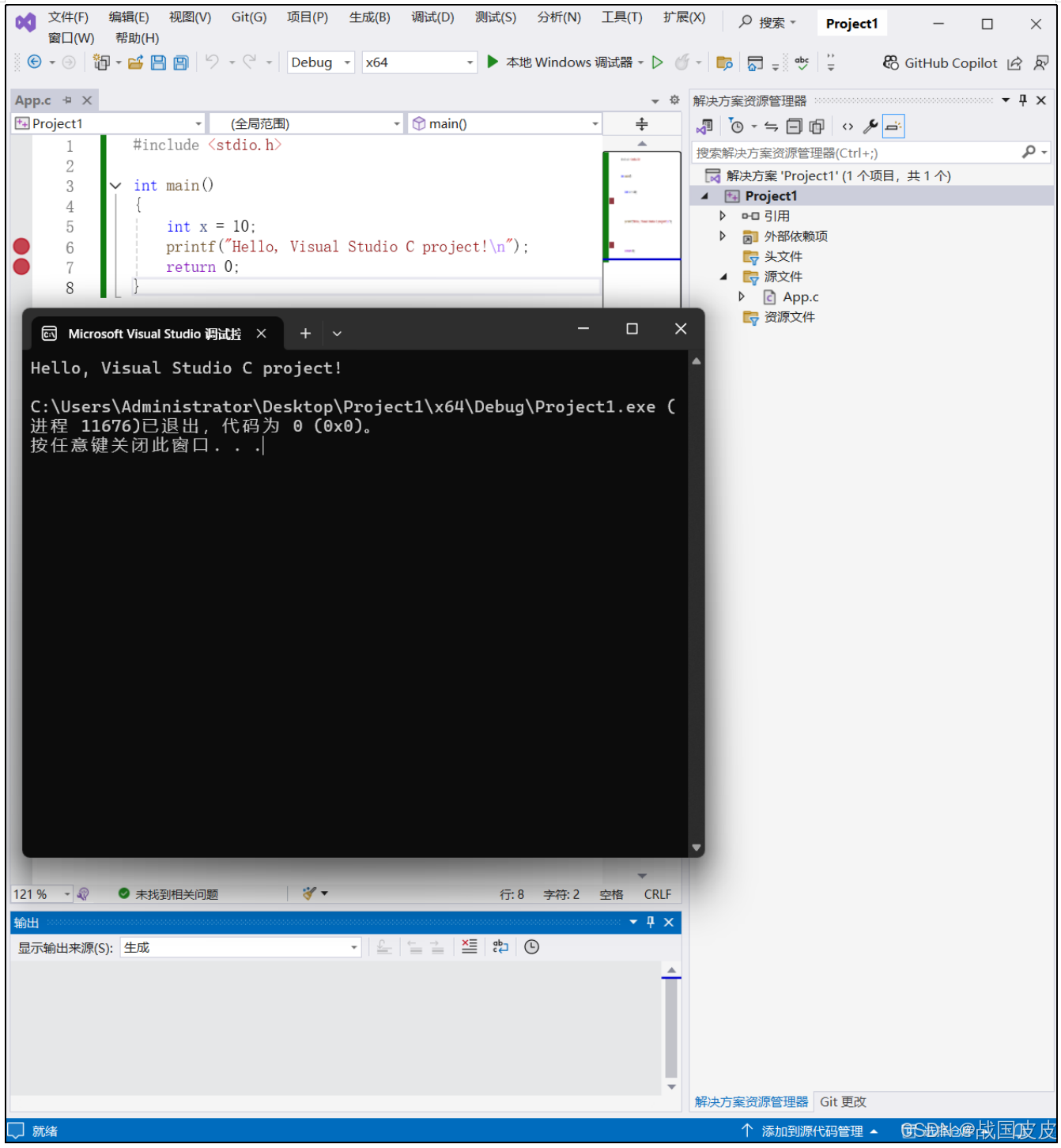Open the 生成(B) menu
This screenshot has width=1061, height=1148.
[x=369, y=17]
